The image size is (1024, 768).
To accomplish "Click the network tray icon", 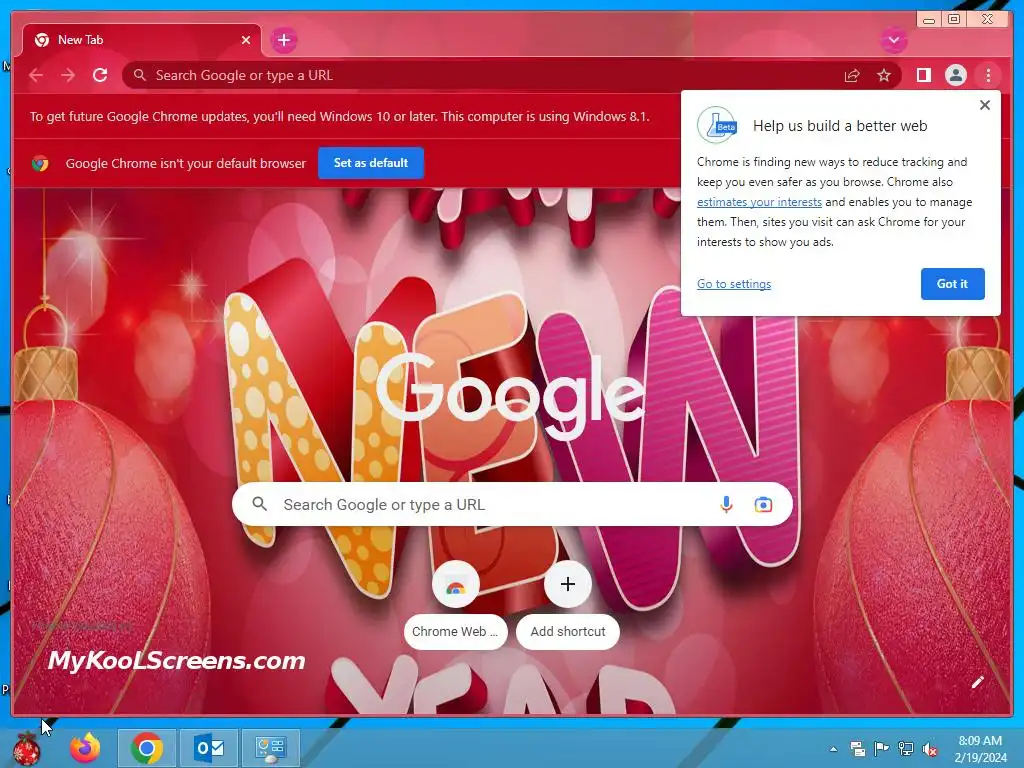I will click(x=906, y=749).
